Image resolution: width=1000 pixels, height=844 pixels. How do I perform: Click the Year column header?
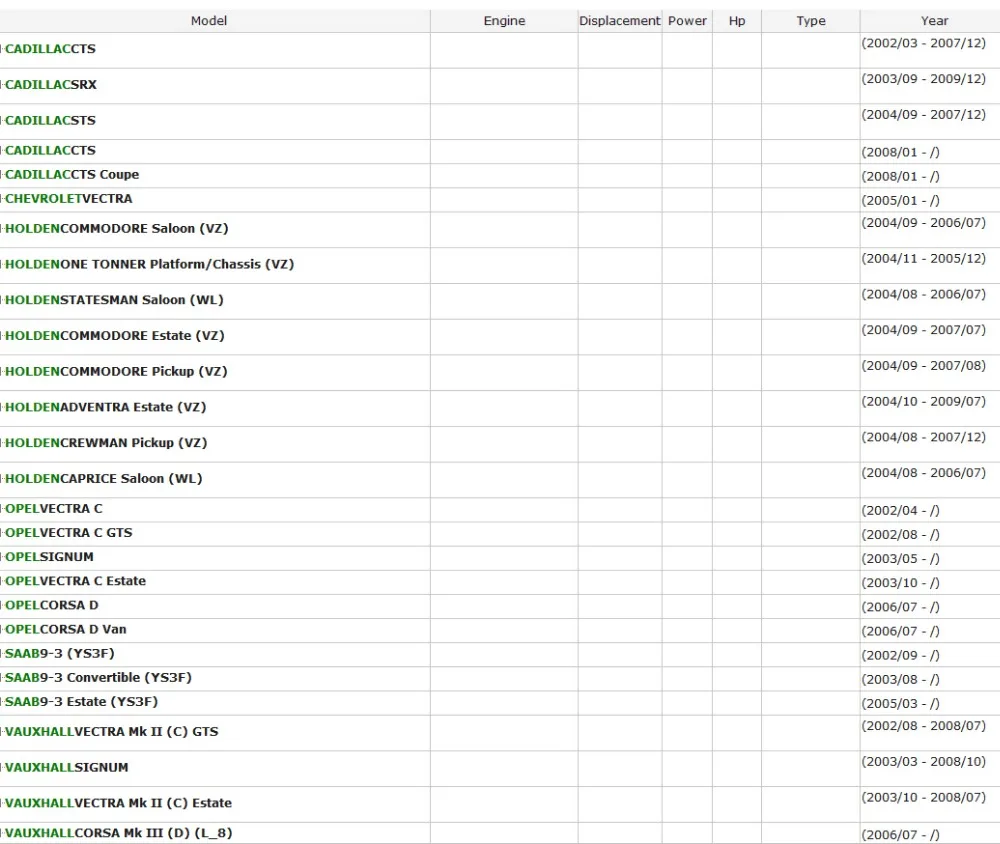935,20
